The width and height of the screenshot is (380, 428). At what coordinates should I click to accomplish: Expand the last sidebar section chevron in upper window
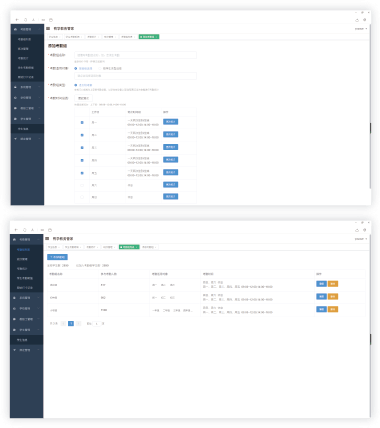(39, 139)
